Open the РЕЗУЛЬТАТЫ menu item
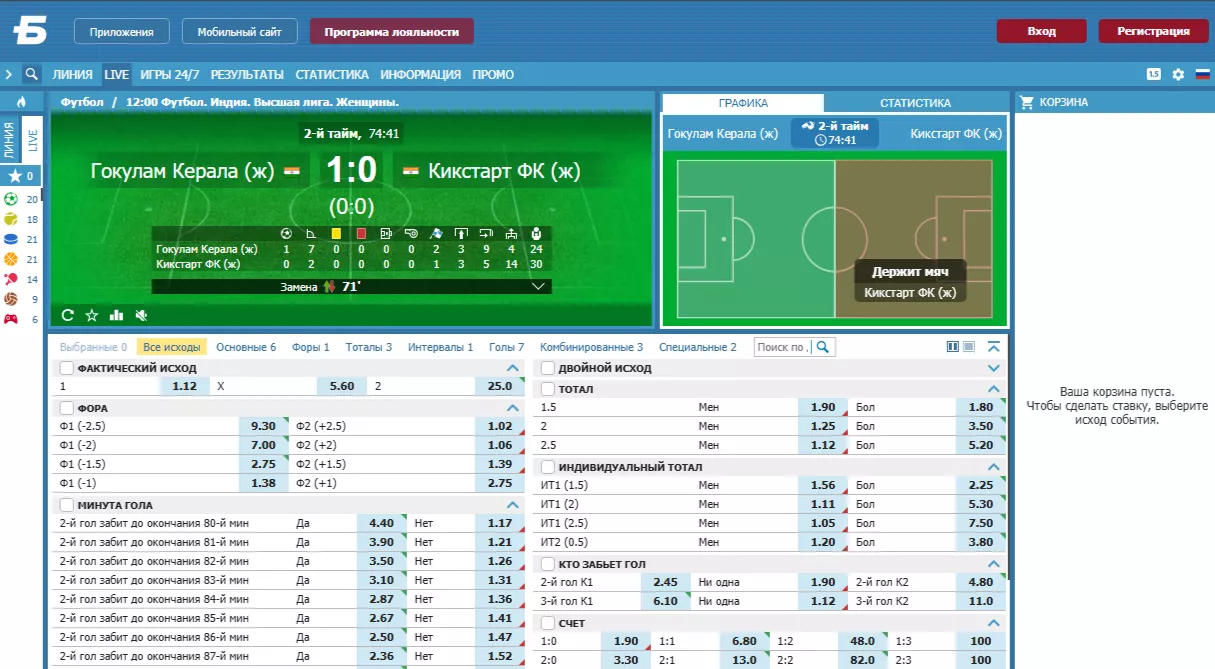The width and height of the screenshot is (1215, 669). [247, 74]
